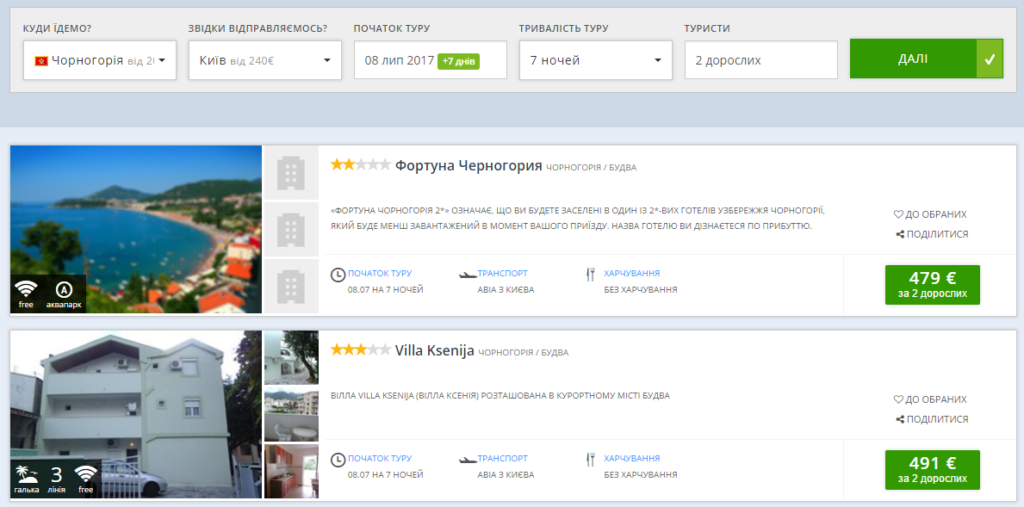Select the first Villa Ksenija thumbnail with palm tree
The height and width of the screenshot is (507, 1024).
(x=291, y=357)
